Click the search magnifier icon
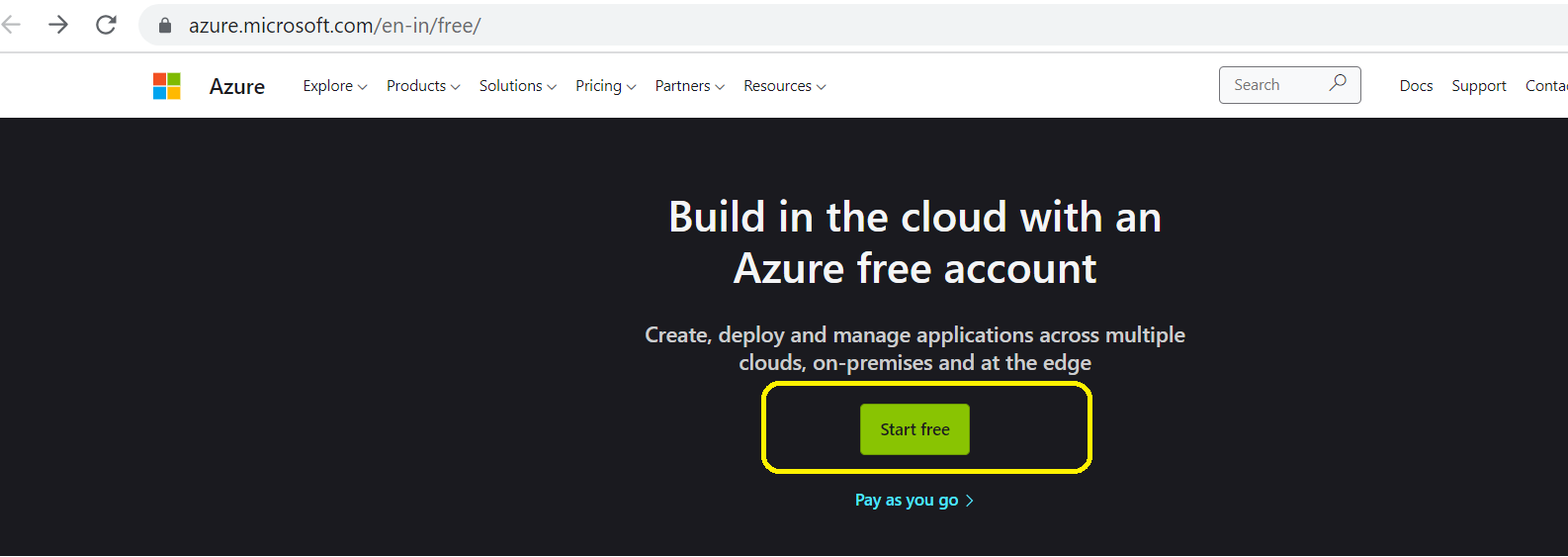Screen dimensions: 1568x557 pyautogui.click(x=1338, y=83)
